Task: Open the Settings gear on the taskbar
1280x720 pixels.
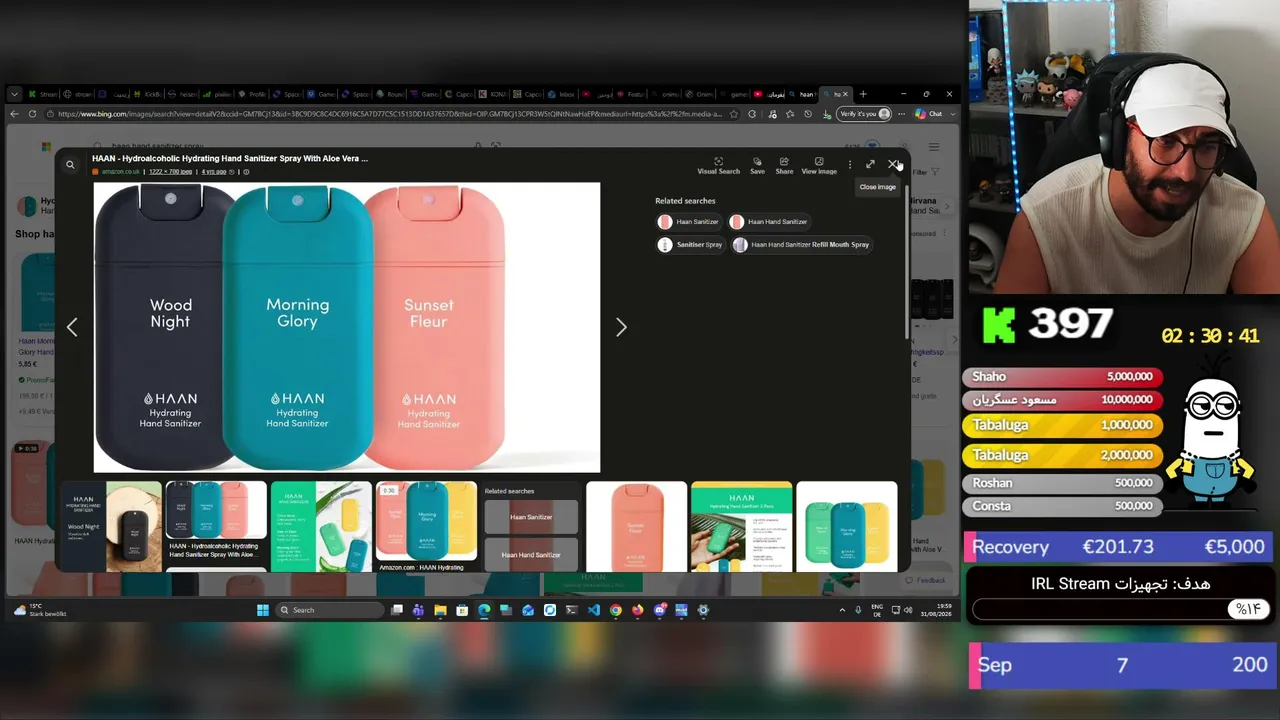Action: point(703,610)
